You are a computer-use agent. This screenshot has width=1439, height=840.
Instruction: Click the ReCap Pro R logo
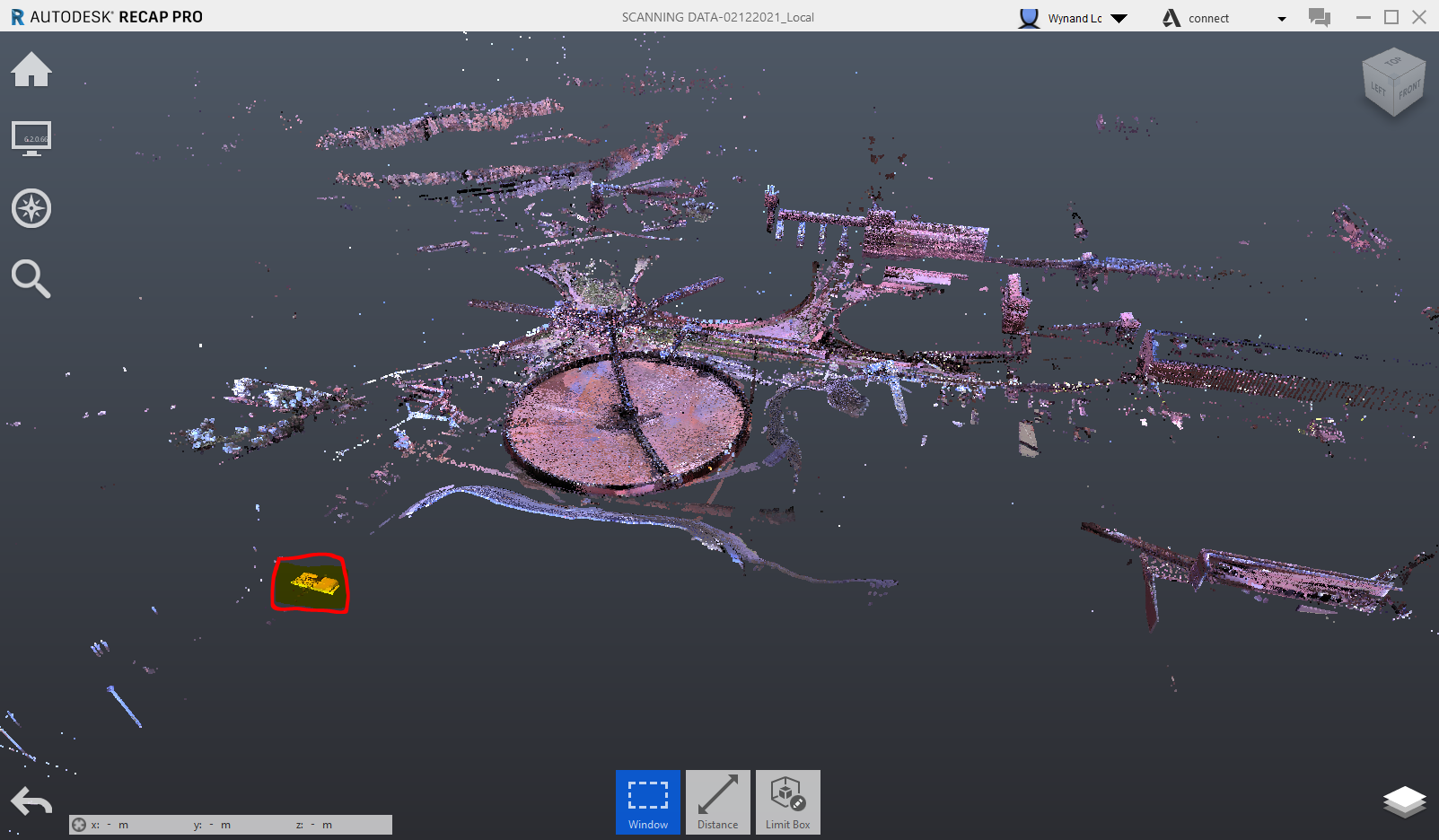pyautogui.click(x=17, y=17)
